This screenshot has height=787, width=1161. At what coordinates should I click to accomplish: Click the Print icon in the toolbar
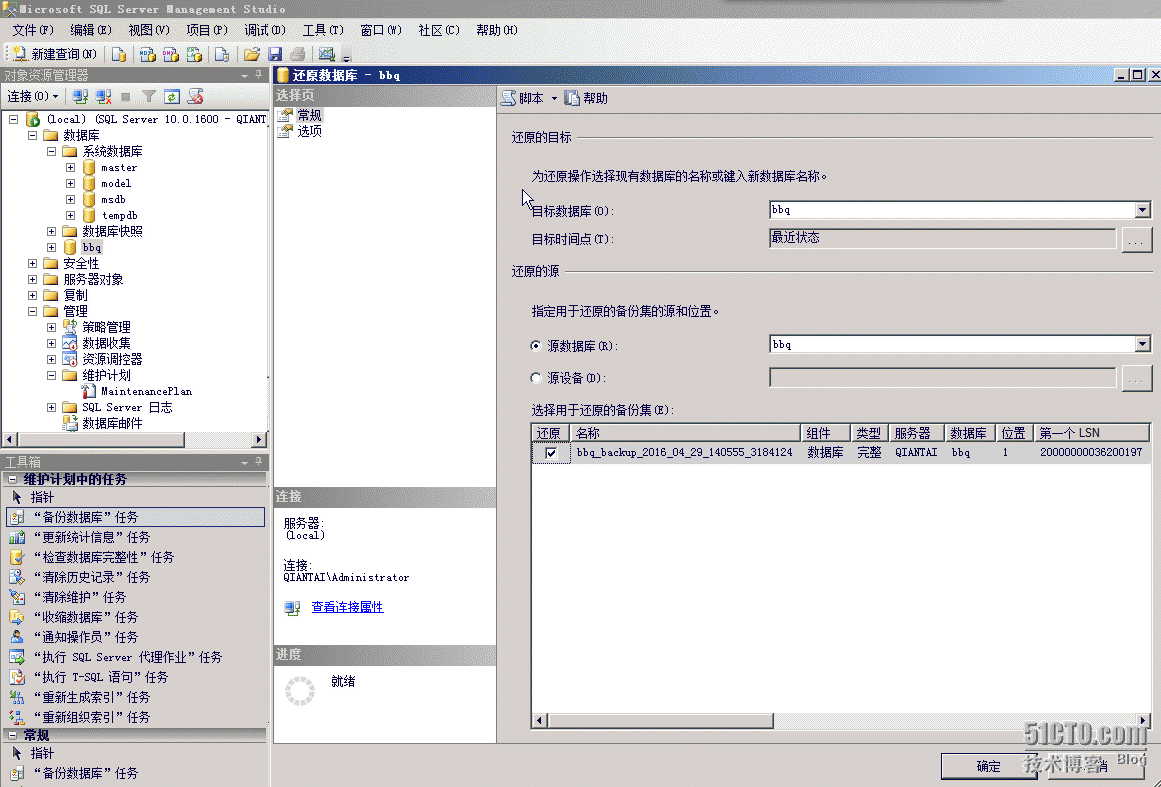pyautogui.click(x=298, y=54)
